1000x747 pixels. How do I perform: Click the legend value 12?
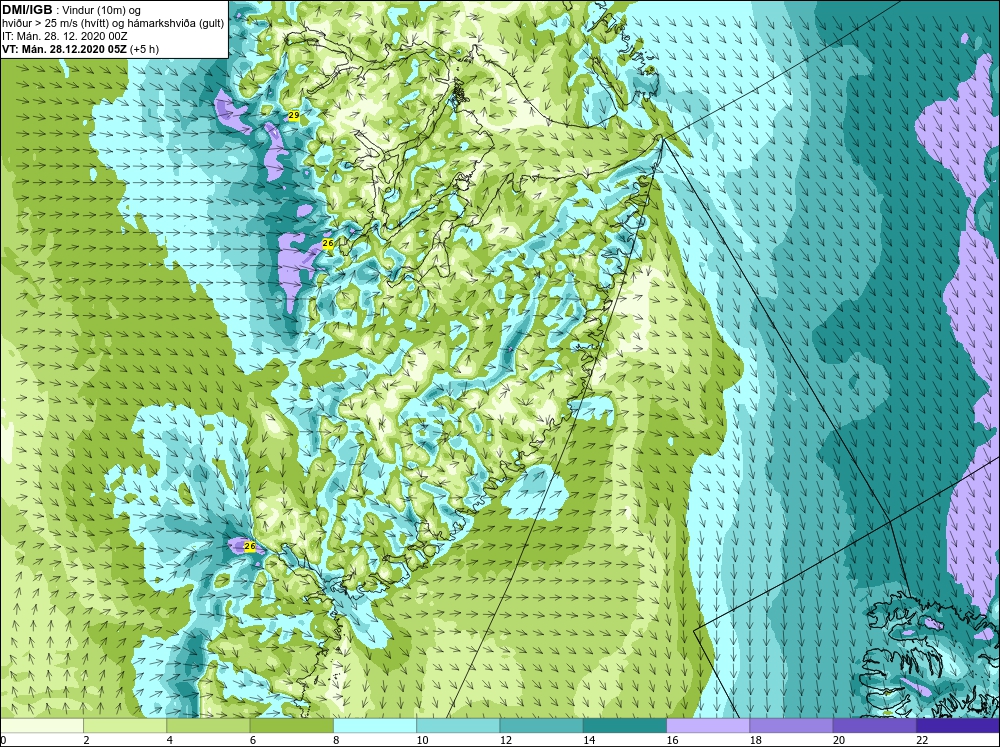click(x=505, y=740)
